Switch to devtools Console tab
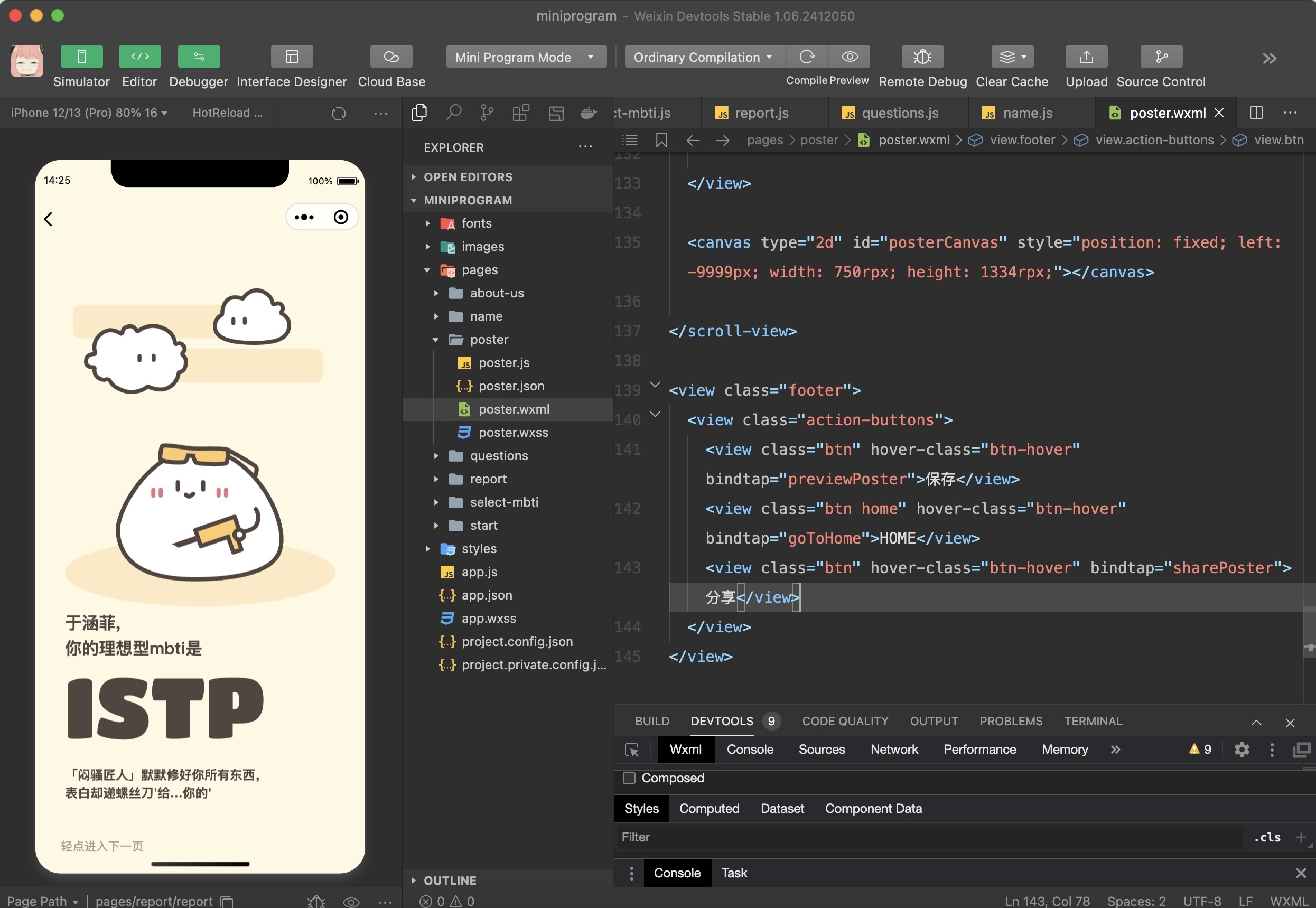Image resolution: width=1316 pixels, height=908 pixels. [x=749, y=749]
